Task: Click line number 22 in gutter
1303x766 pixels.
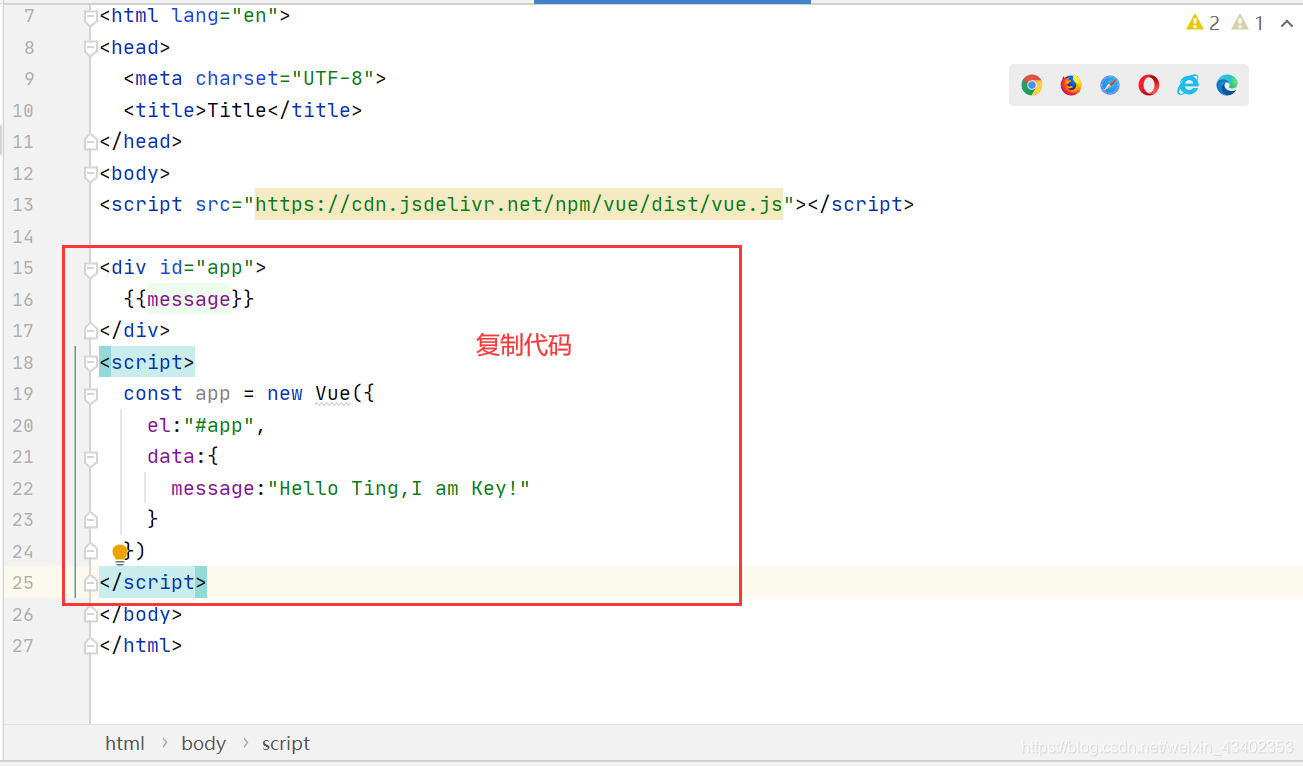Action: [x=22, y=488]
